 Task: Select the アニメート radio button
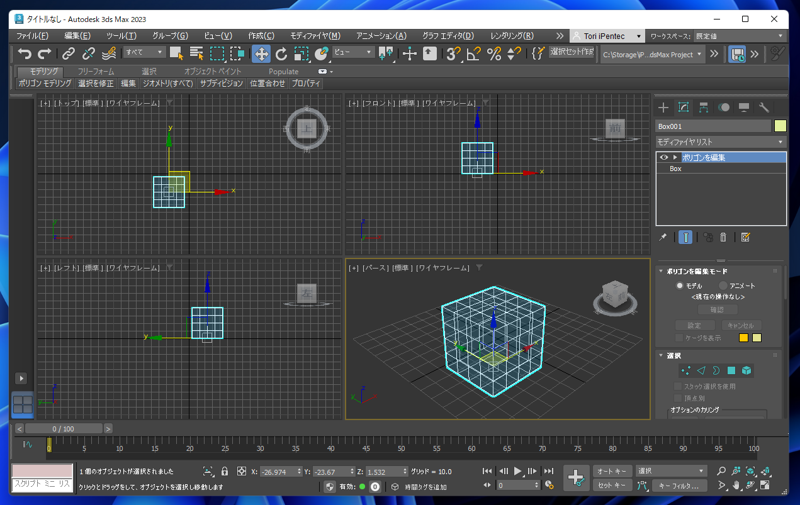click(x=722, y=286)
